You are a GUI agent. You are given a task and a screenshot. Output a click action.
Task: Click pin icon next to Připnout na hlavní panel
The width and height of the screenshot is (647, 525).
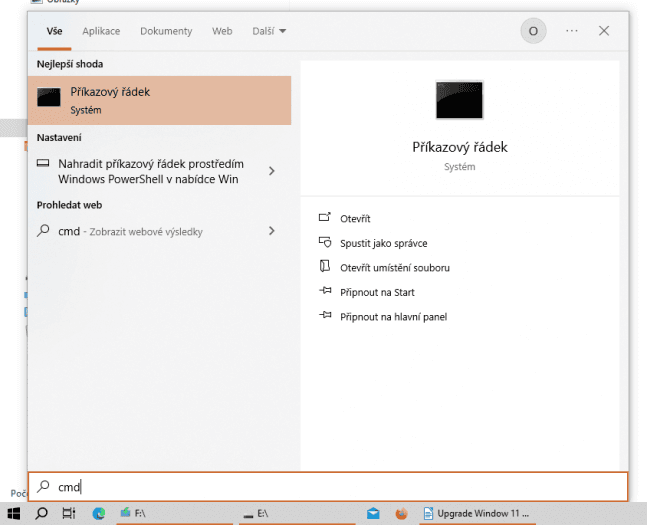325,315
